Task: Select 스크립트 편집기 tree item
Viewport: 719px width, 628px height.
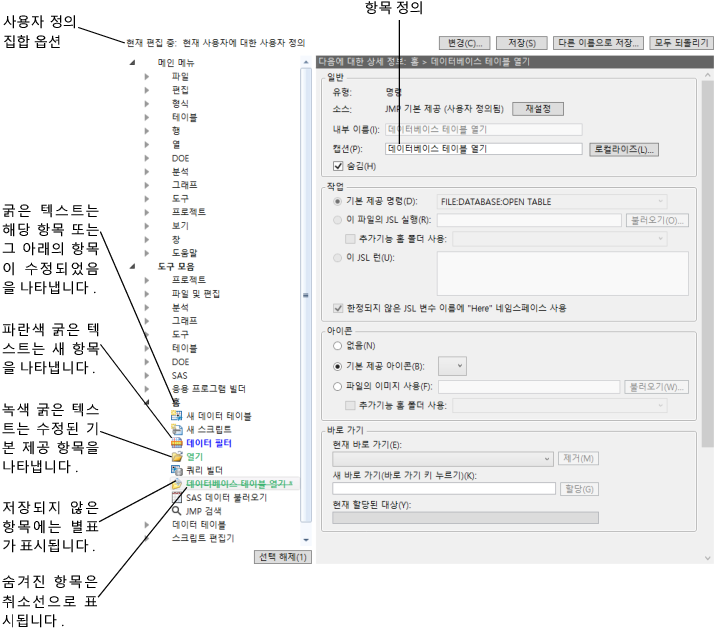Action: 203,538
